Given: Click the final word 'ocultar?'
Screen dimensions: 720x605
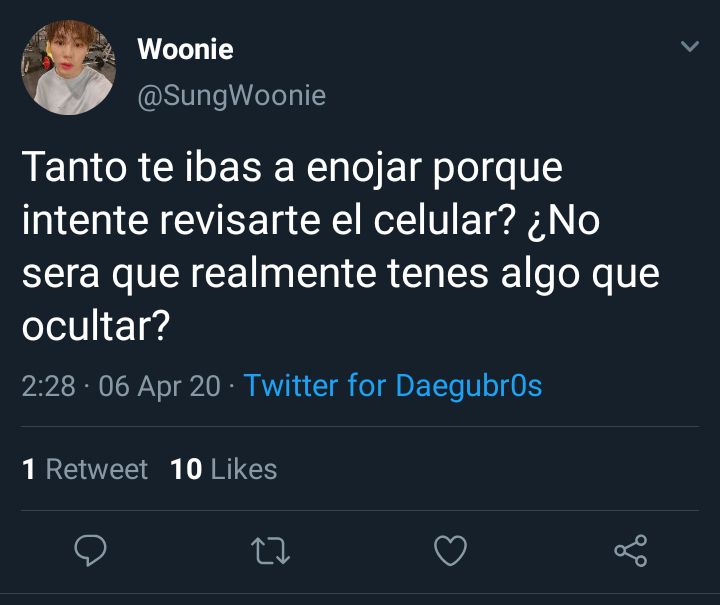Looking at the screenshot, I should pos(96,326).
